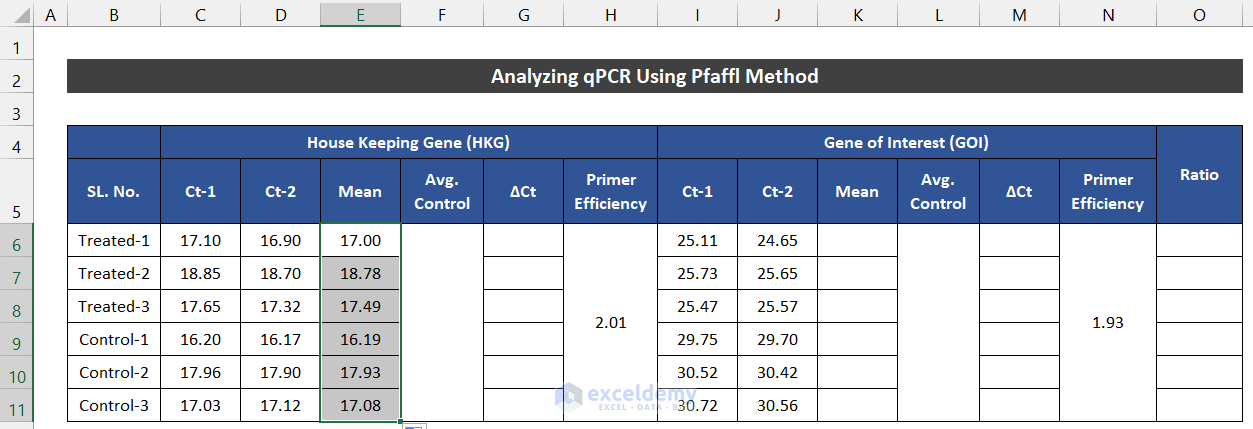The width and height of the screenshot is (1253, 429).
Task: Select column E header
Action: click(x=360, y=14)
